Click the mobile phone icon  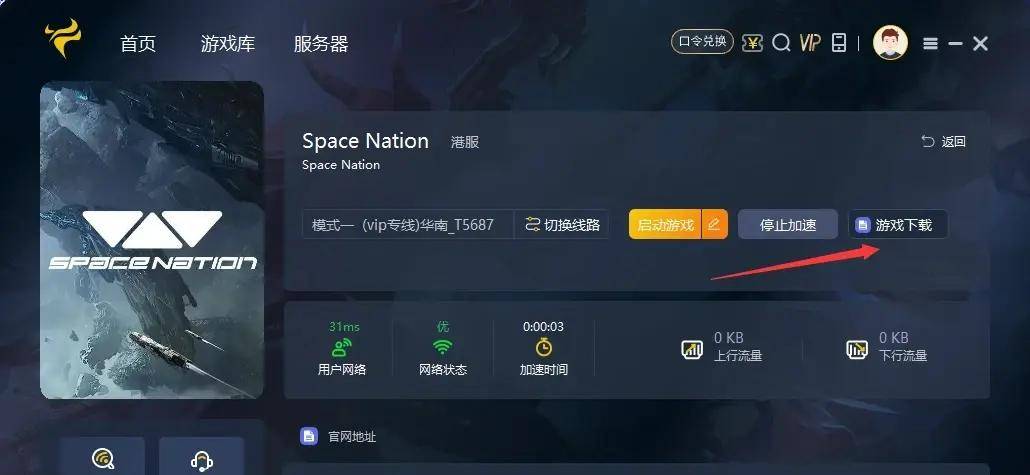pyautogui.click(x=839, y=43)
